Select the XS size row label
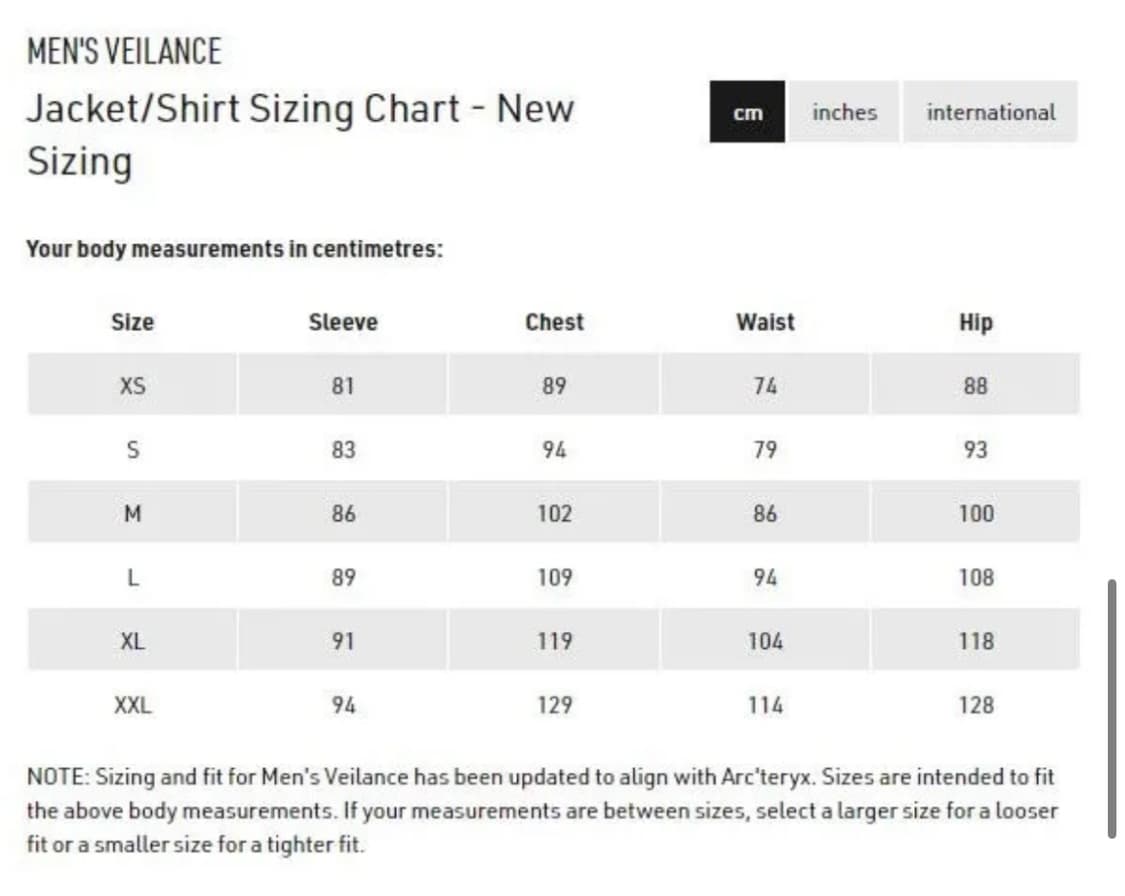The image size is (1125, 896). click(132, 385)
